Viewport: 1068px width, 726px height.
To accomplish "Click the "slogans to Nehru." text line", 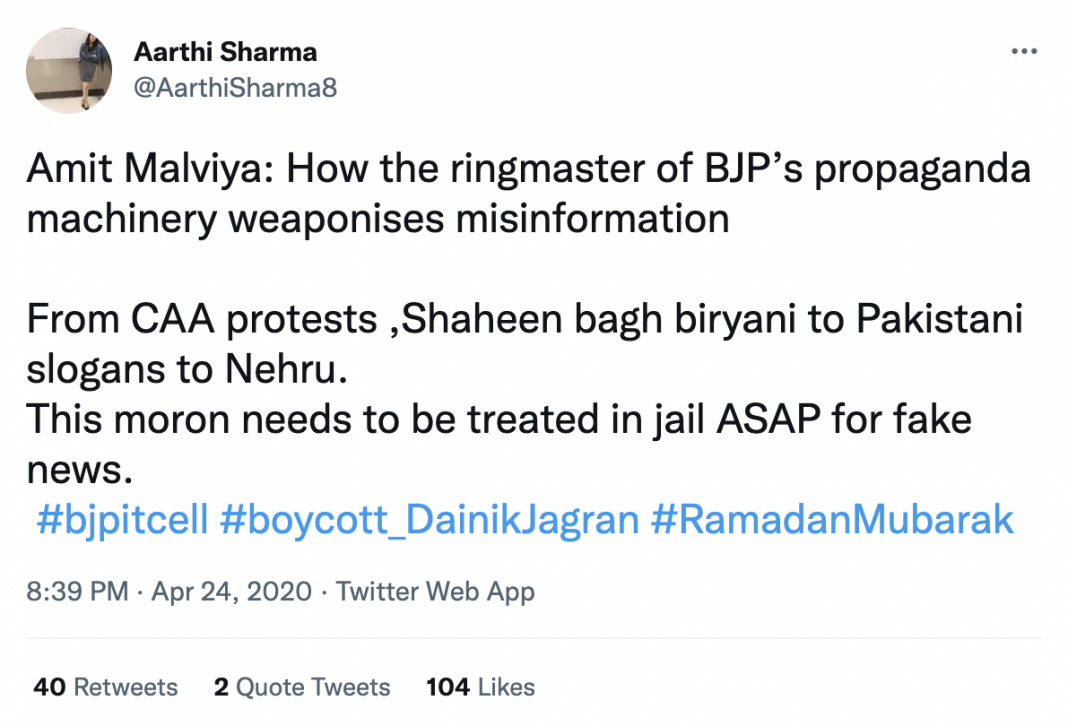I will (186, 369).
